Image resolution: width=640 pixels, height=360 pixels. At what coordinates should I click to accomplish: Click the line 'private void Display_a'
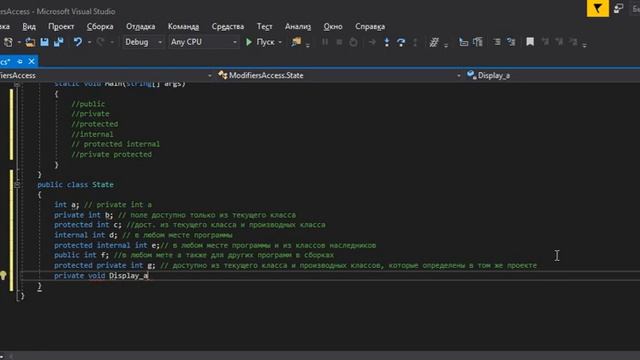101,276
